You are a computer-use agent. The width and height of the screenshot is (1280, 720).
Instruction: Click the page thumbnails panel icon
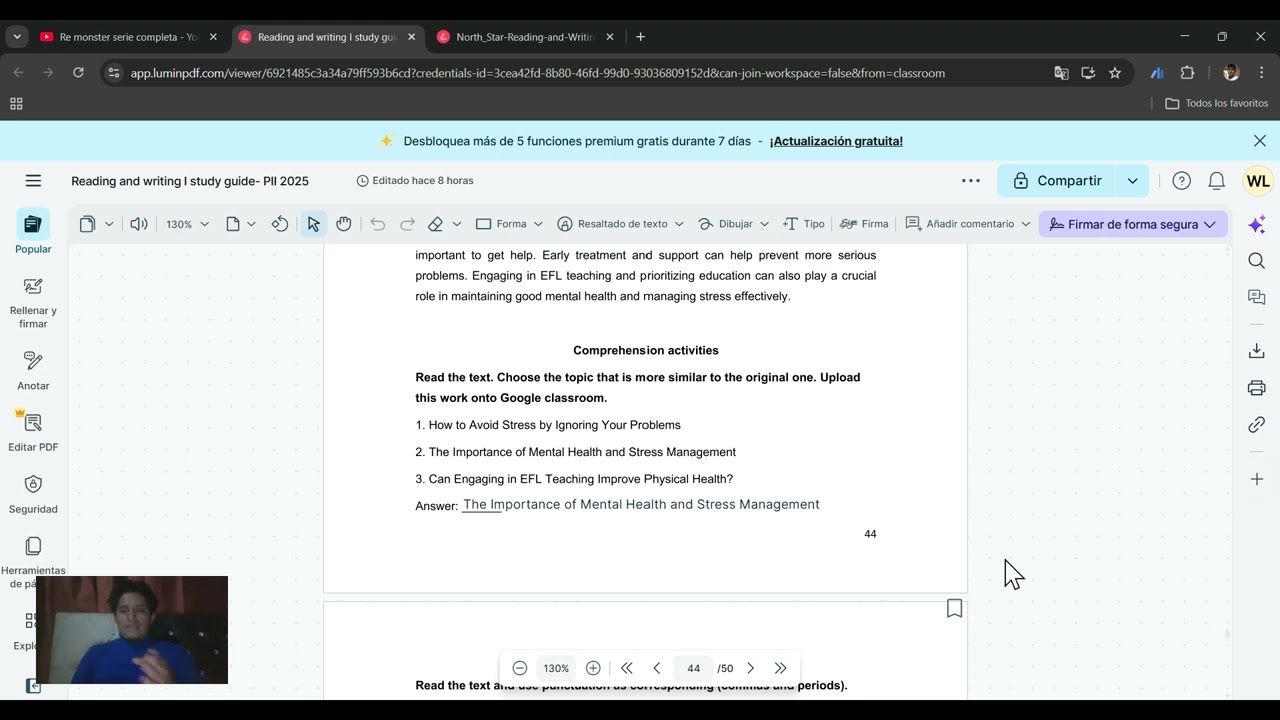[87, 224]
